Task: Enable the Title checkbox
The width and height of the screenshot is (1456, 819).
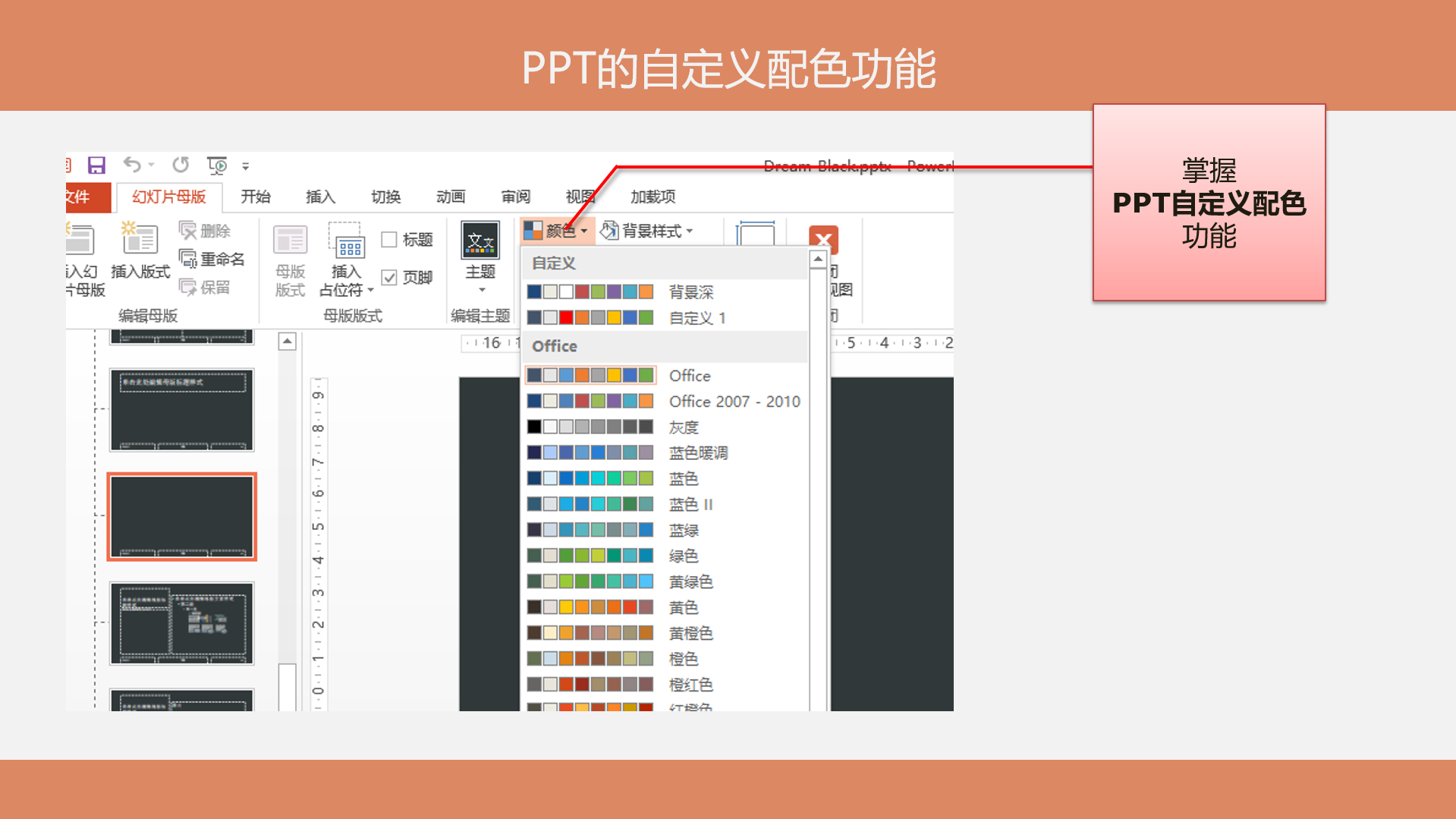Action: click(x=389, y=240)
